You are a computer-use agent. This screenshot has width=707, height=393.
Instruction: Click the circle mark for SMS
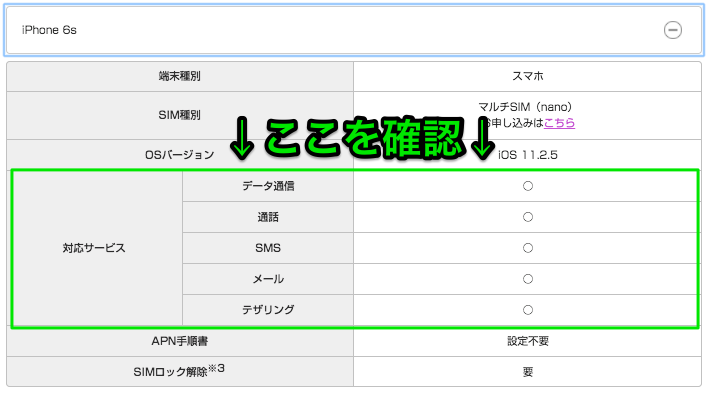point(528,248)
